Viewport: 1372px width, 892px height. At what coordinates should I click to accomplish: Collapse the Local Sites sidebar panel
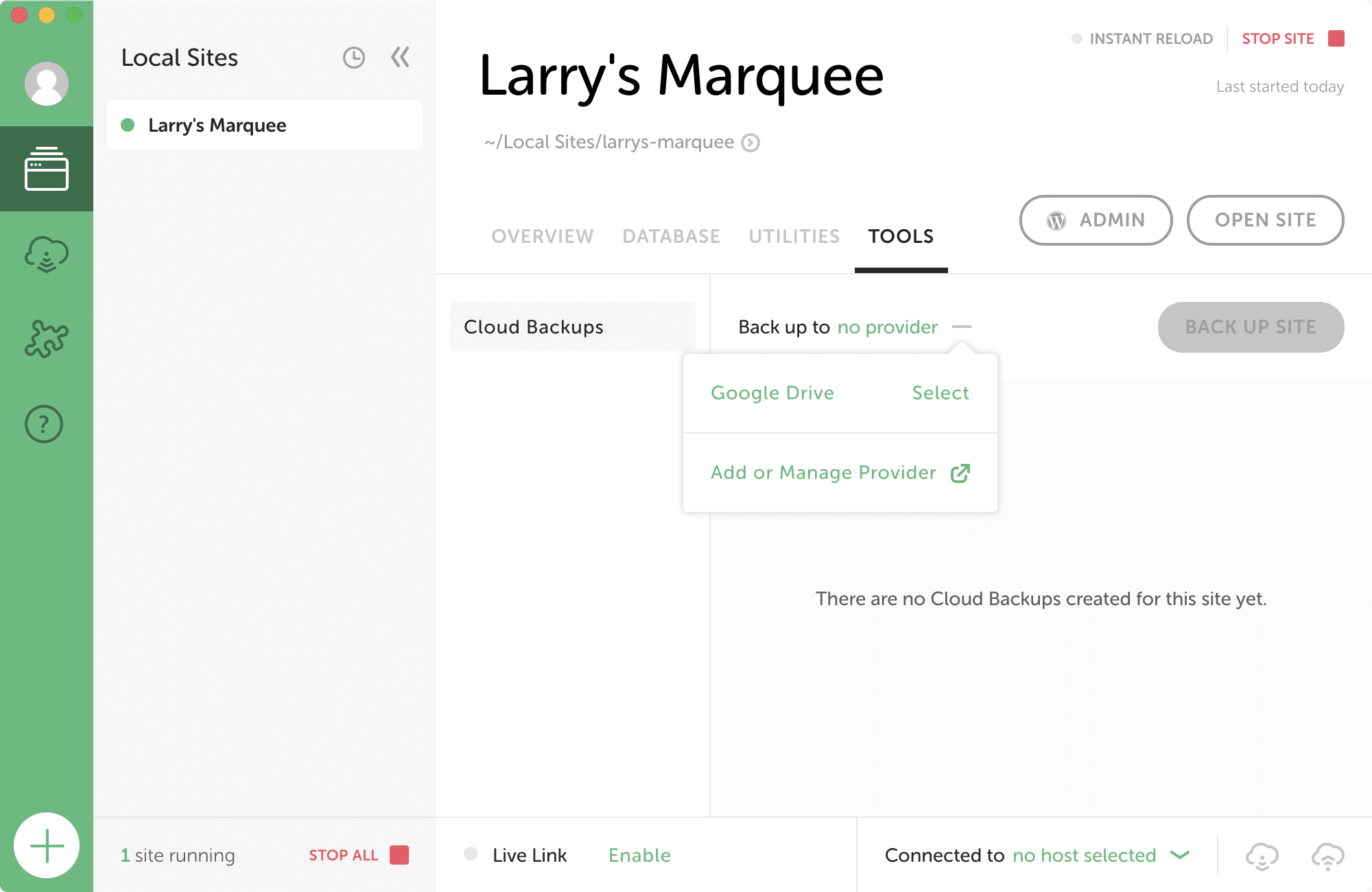click(400, 57)
